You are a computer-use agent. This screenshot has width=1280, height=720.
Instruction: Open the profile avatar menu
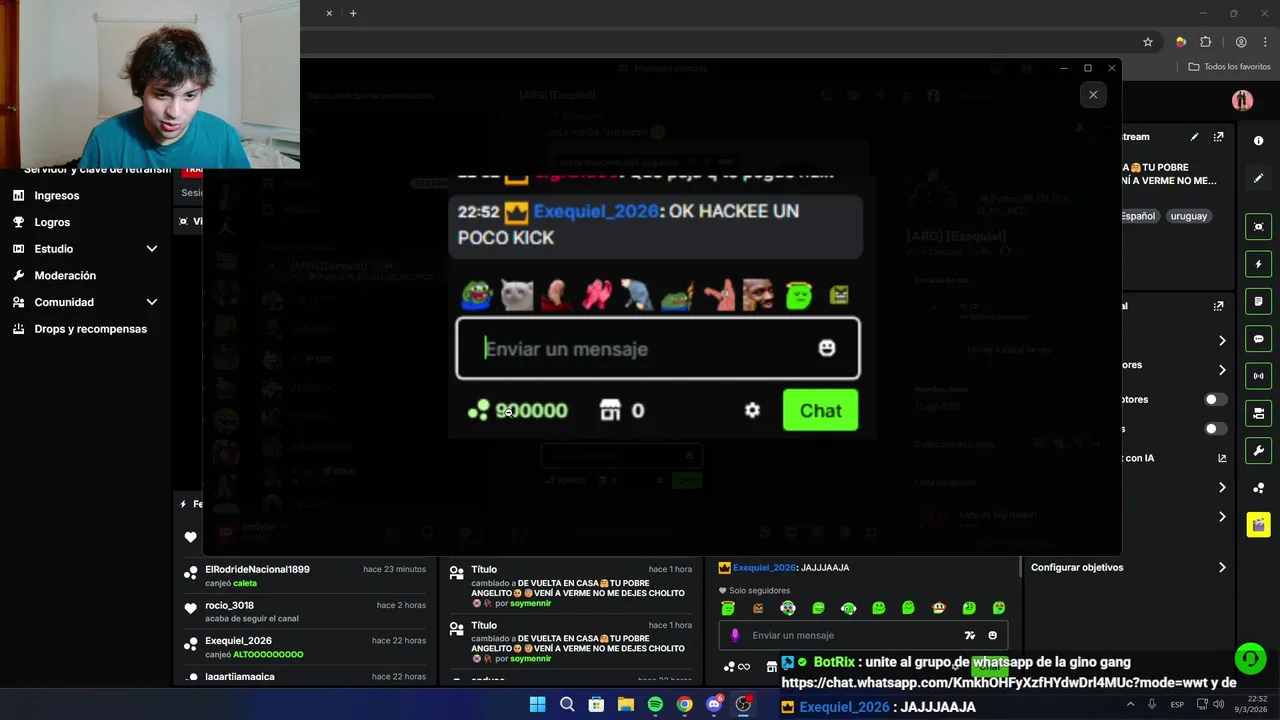tap(1242, 100)
